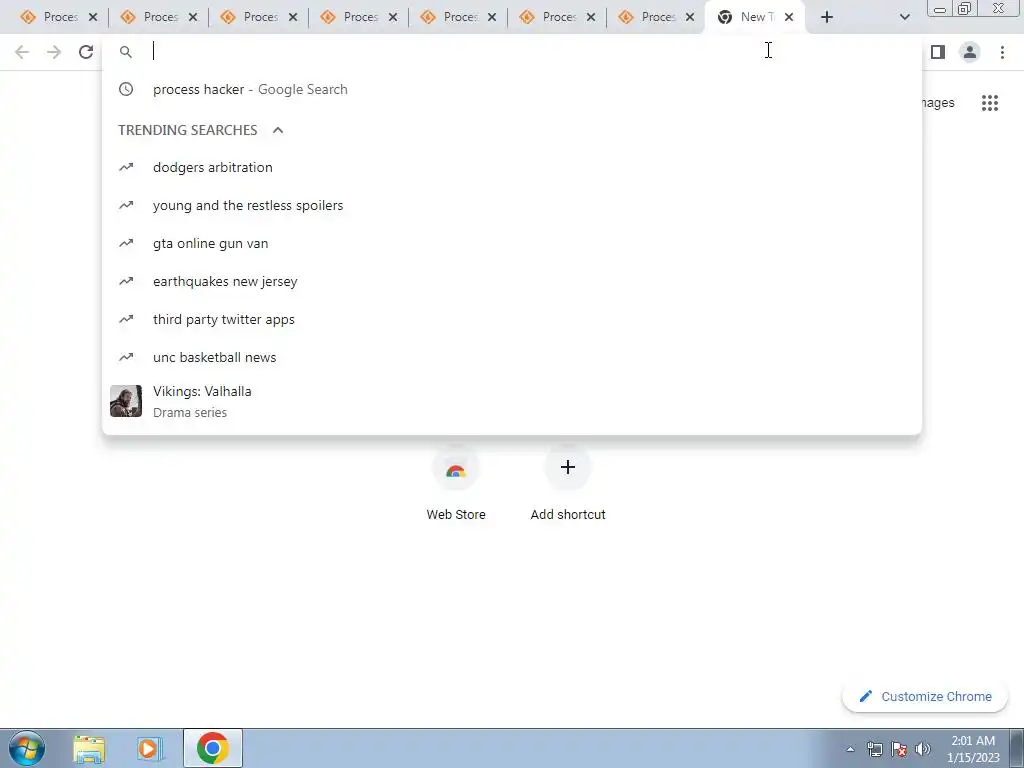Screen dimensions: 1024x768
Task: Open the Windows Start button
Action: click(x=27, y=748)
